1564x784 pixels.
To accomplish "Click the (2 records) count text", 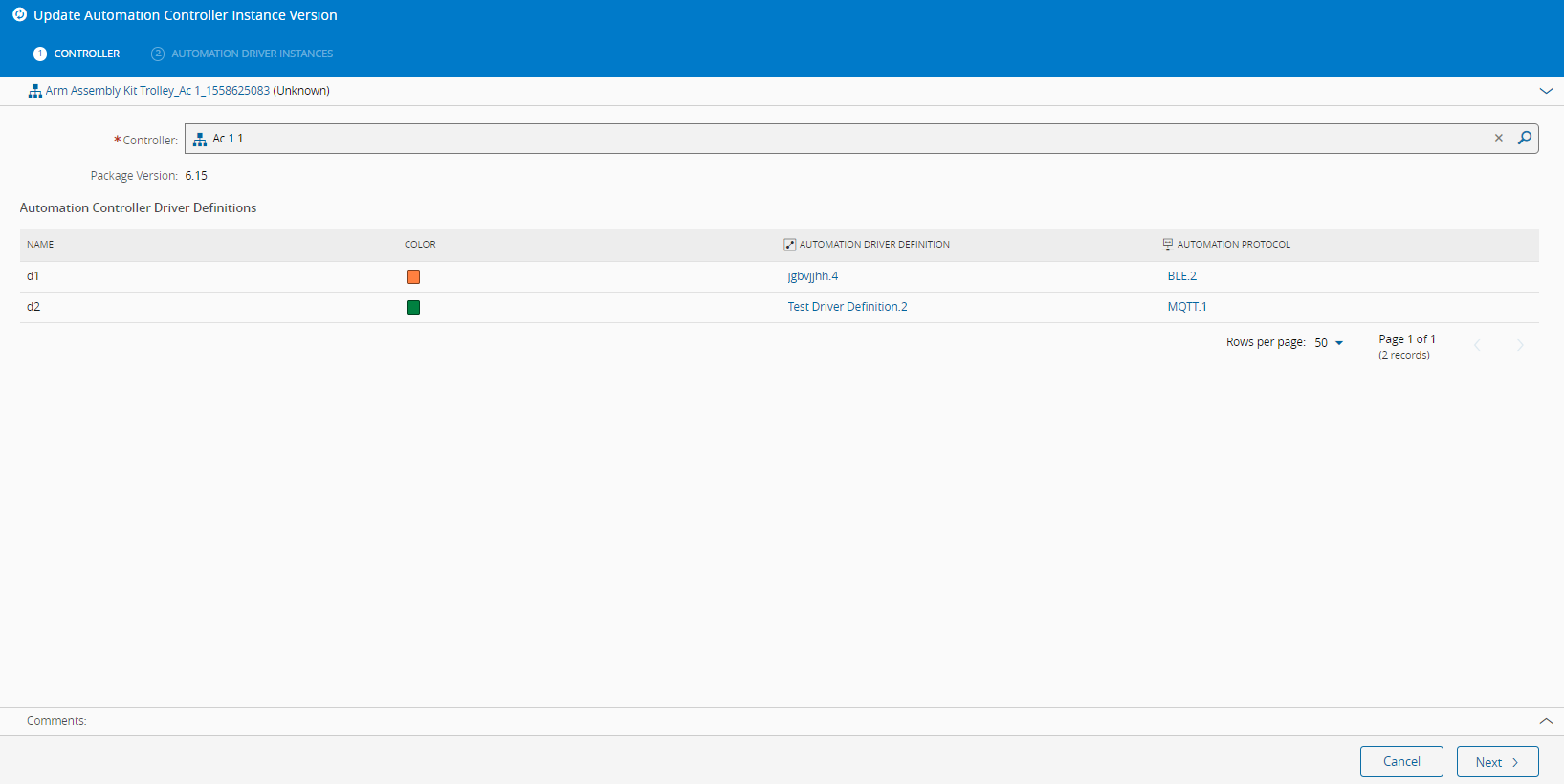I will (1404, 356).
